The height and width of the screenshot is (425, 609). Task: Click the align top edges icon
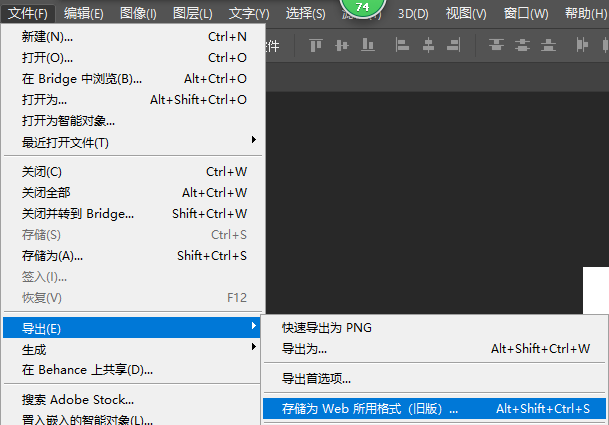pos(316,45)
